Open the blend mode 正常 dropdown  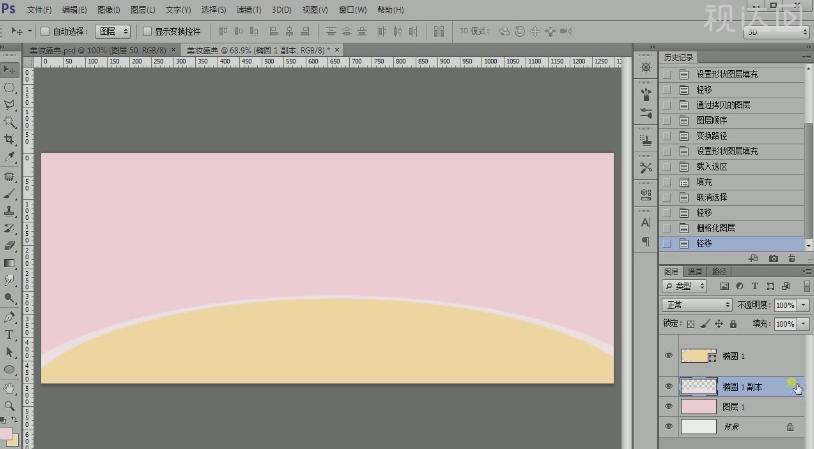[x=697, y=305]
